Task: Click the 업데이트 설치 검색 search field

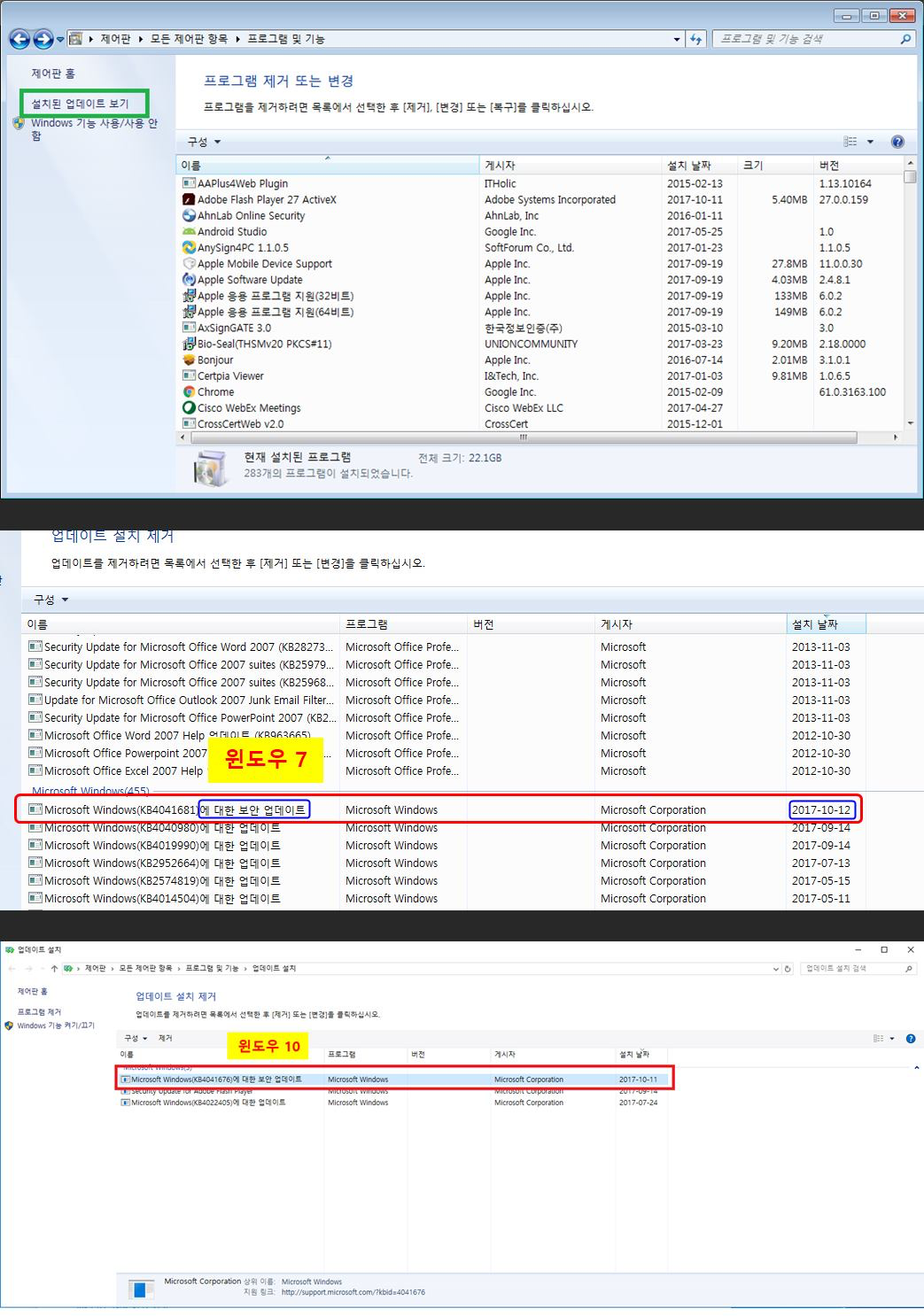Action: click(851, 969)
